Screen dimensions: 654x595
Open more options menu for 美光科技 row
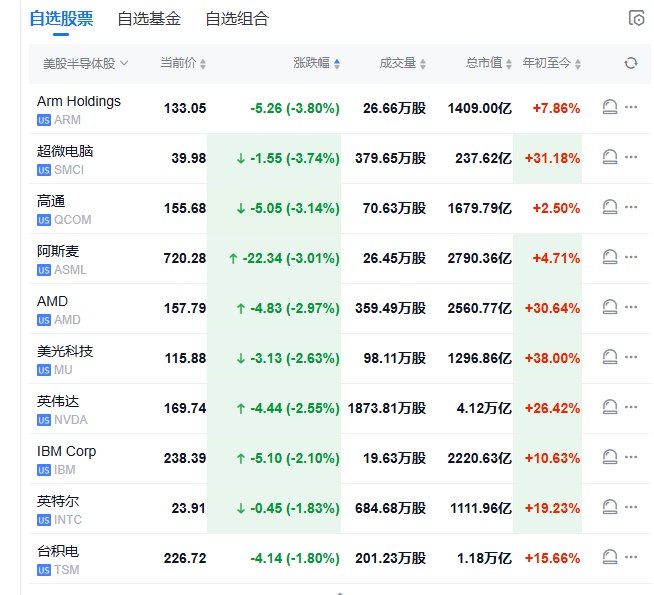(631, 357)
